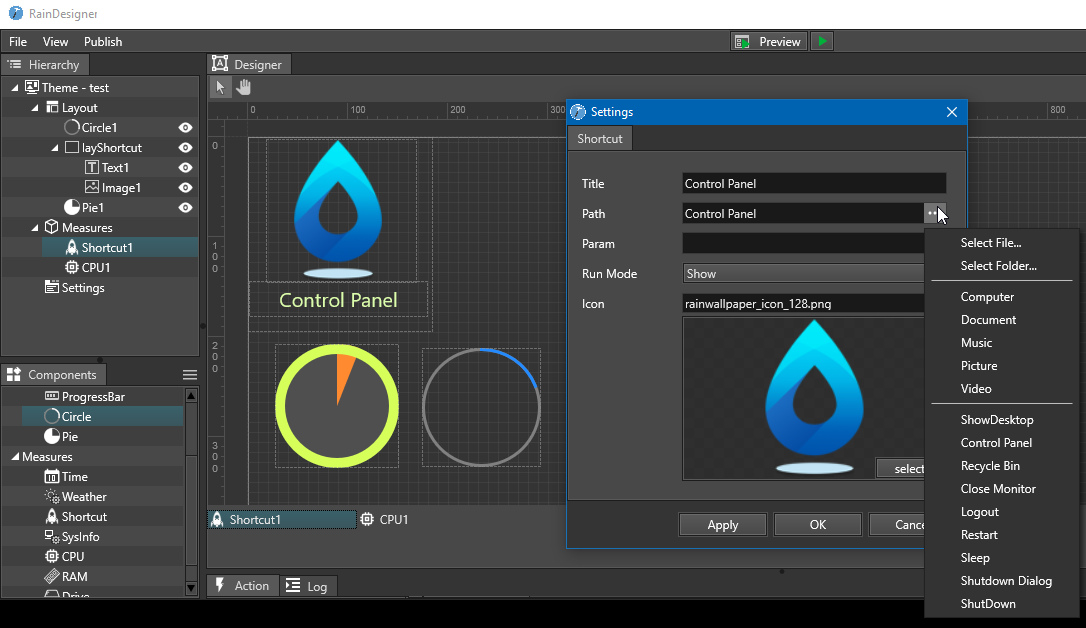Apply the shortcut settings
Screen dimensions: 1086x628
[722, 524]
